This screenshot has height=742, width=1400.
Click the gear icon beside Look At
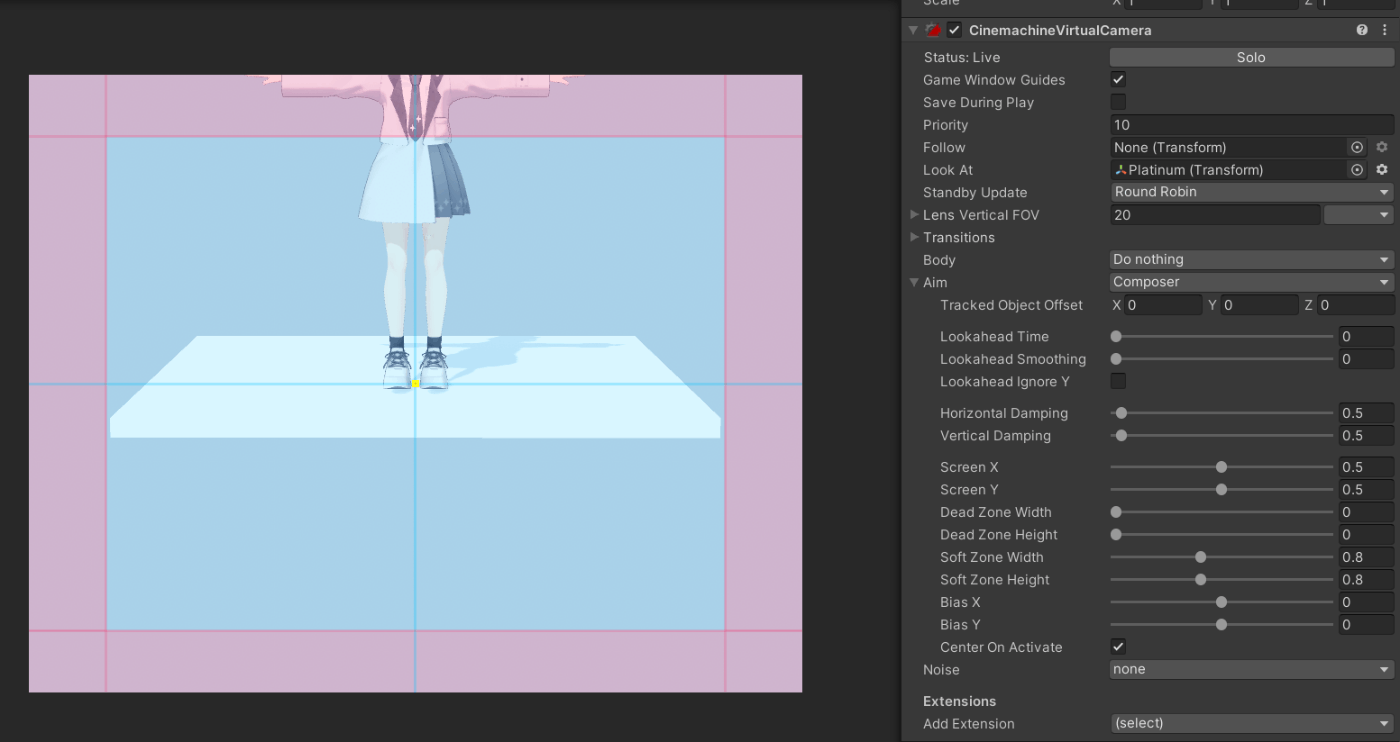(x=1382, y=170)
